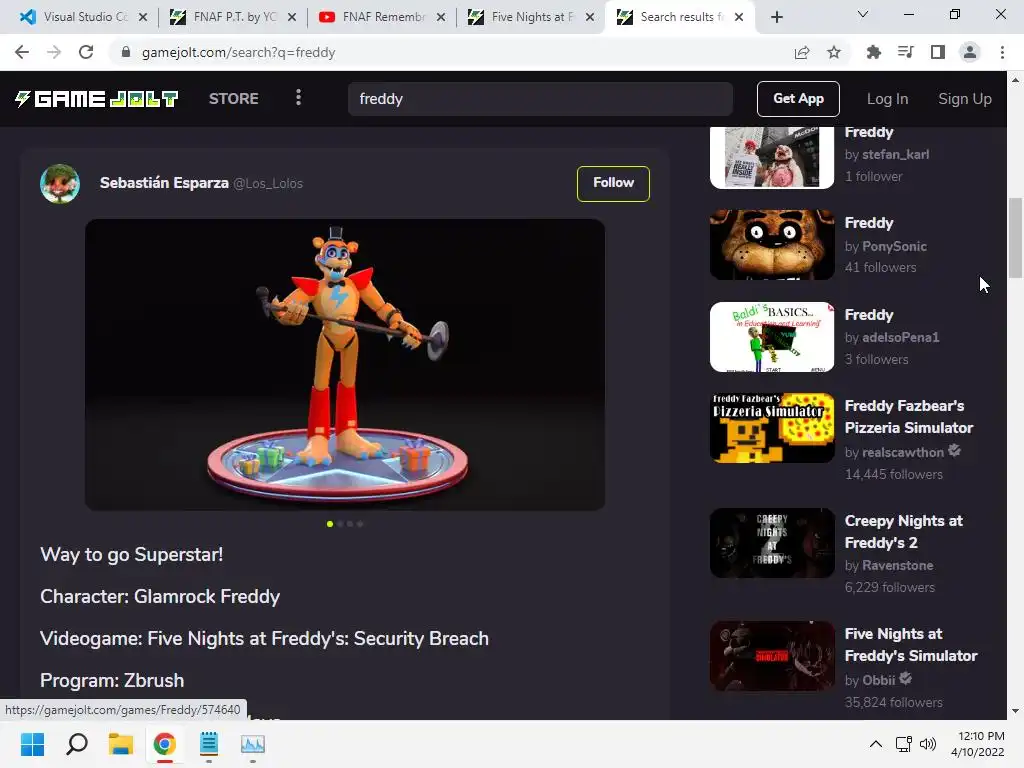Open the Freddy game thumbnail by stefan_karl

pos(772,157)
